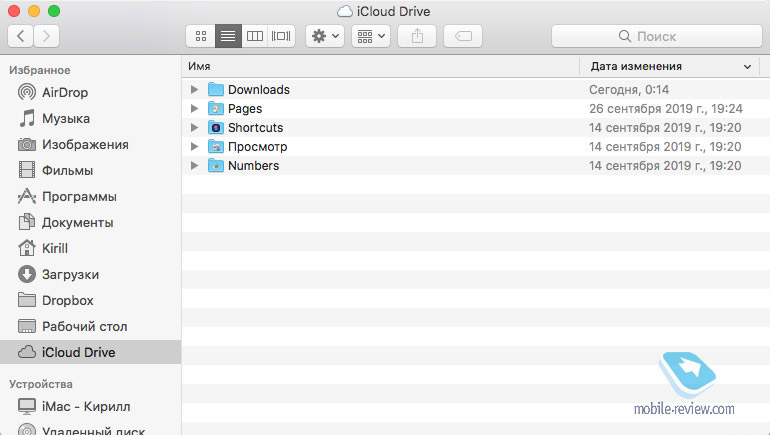This screenshot has height=437, width=770.
Task: Select the Shortcuts folder icon
Action: (216, 128)
